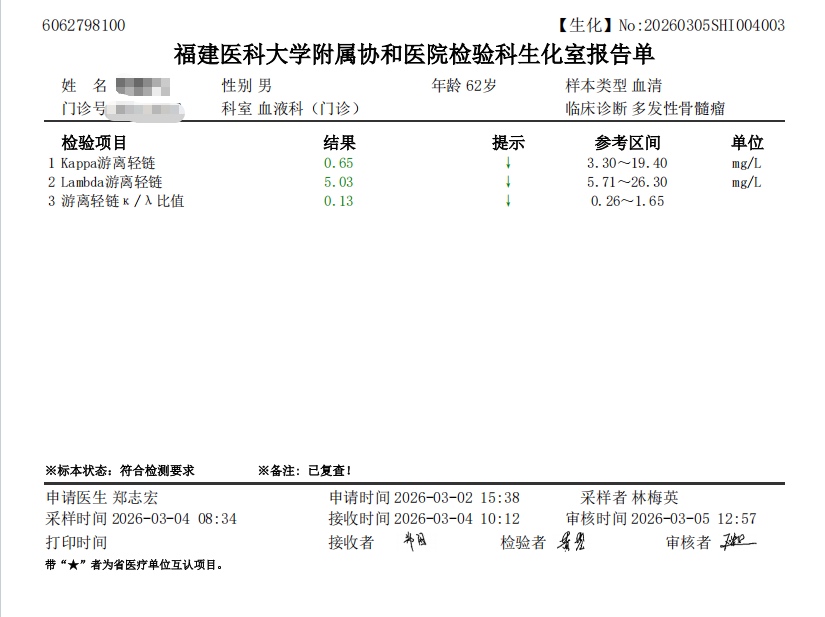
Task: Click 采样时间 2026-03-04 08:34
Action: [x=141, y=519]
